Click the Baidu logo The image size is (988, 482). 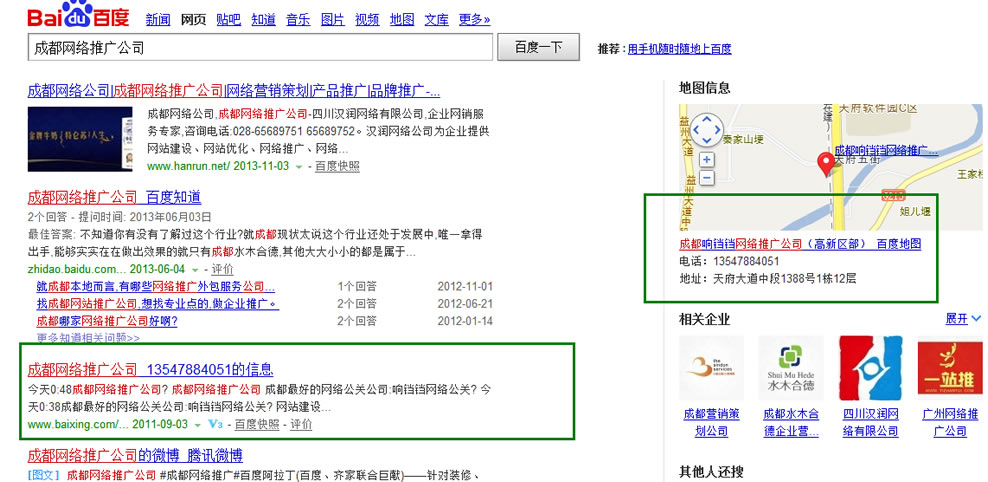pos(78,17)
